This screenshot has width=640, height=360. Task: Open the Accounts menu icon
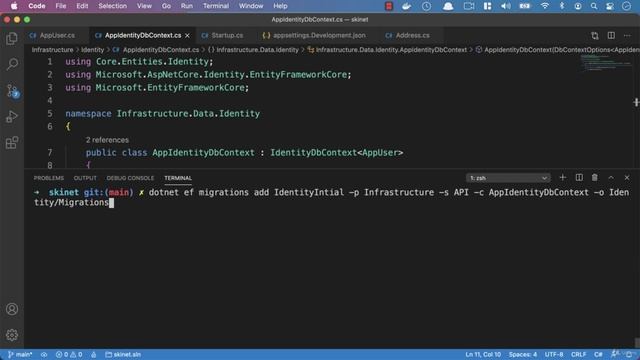pos(12,309)
